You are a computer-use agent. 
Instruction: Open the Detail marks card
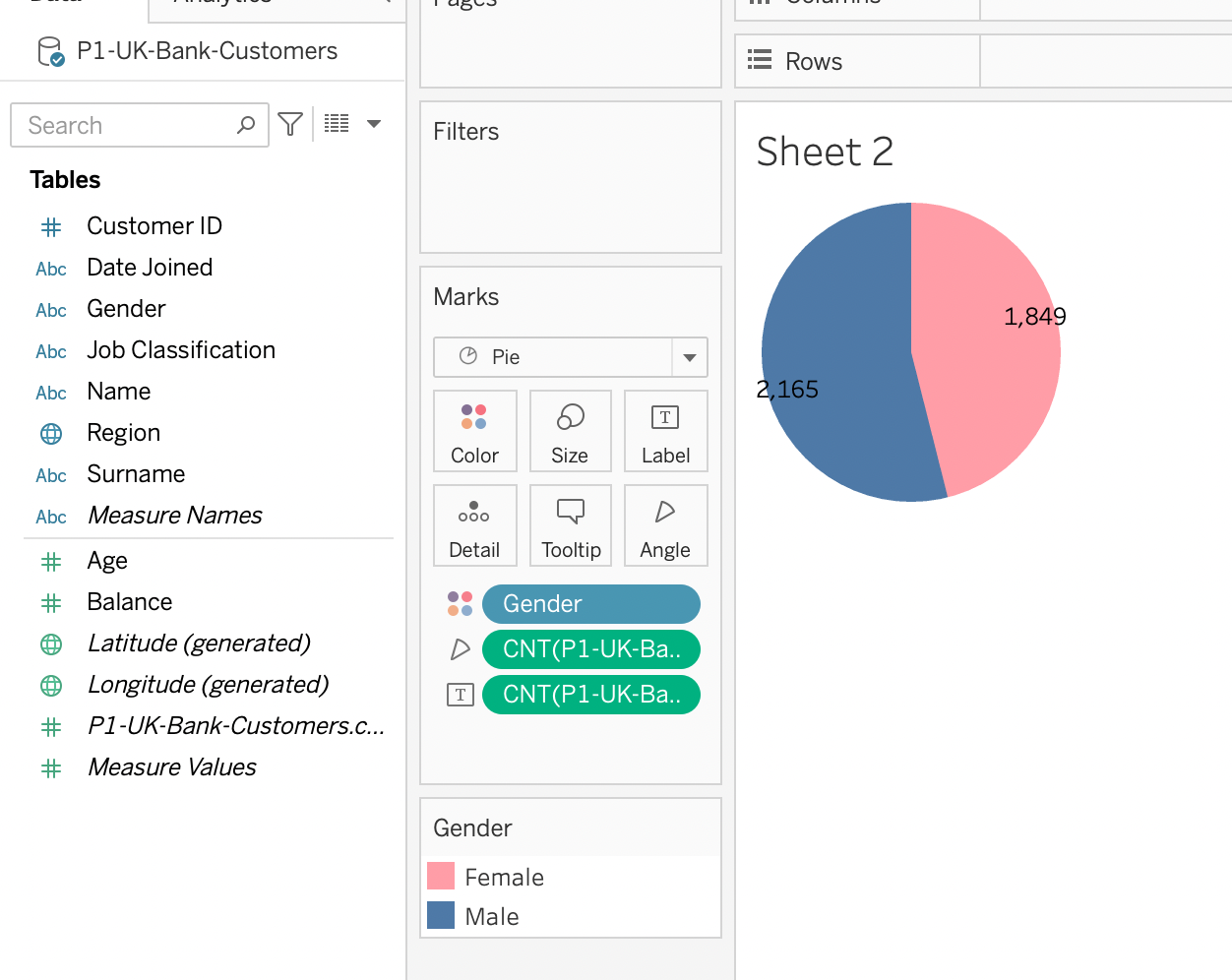(474, 525)
